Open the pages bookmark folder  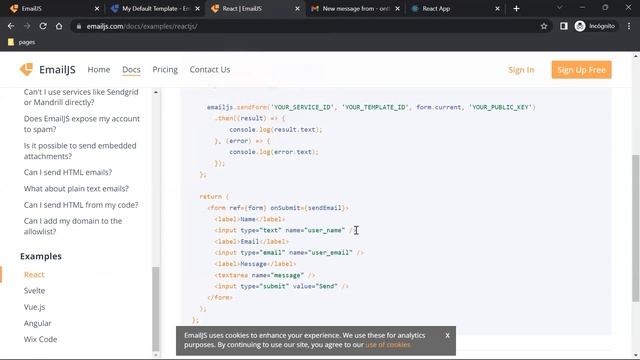(x=22, y=42)
